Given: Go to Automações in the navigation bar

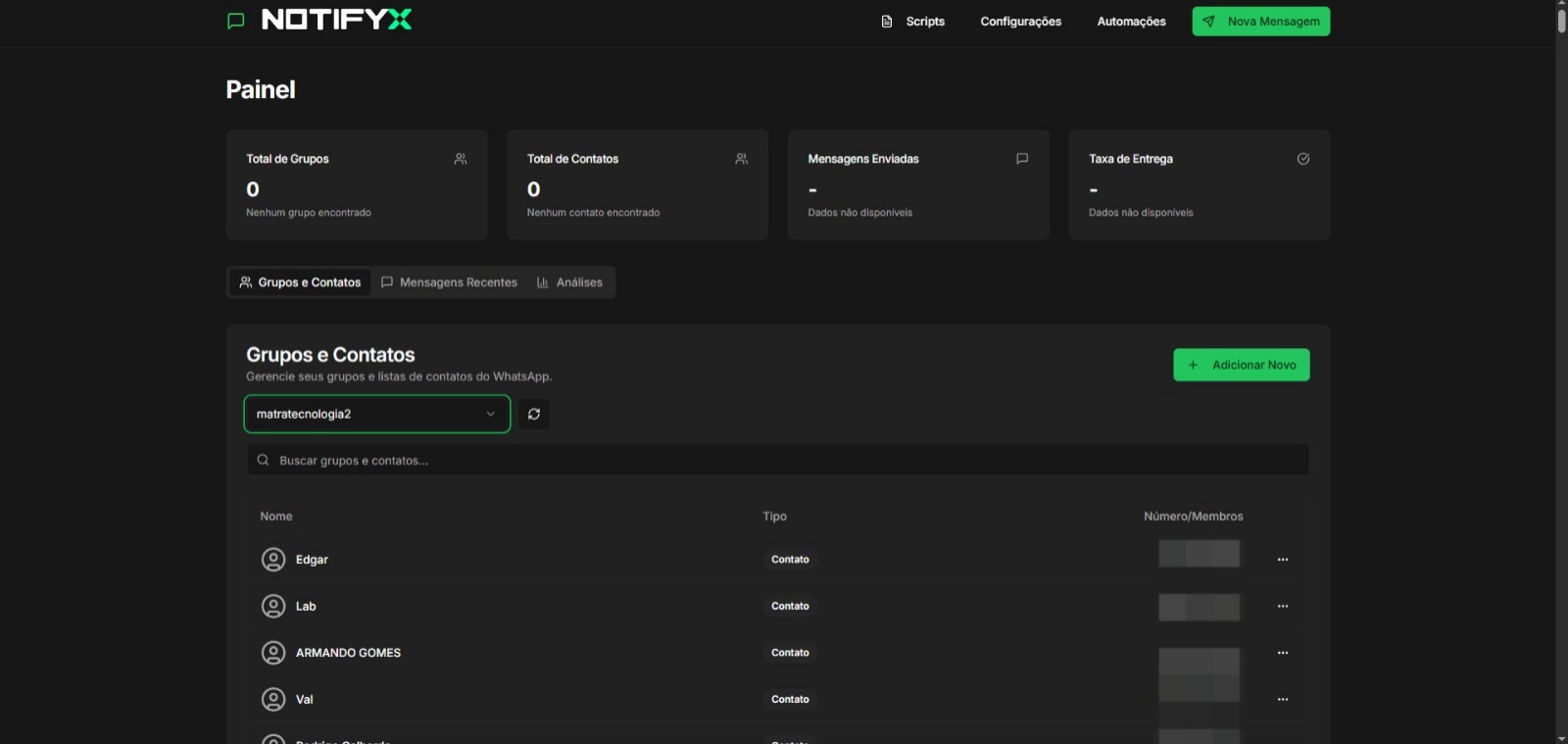Looking at the screenshot, I should (x=1131, y=22).
